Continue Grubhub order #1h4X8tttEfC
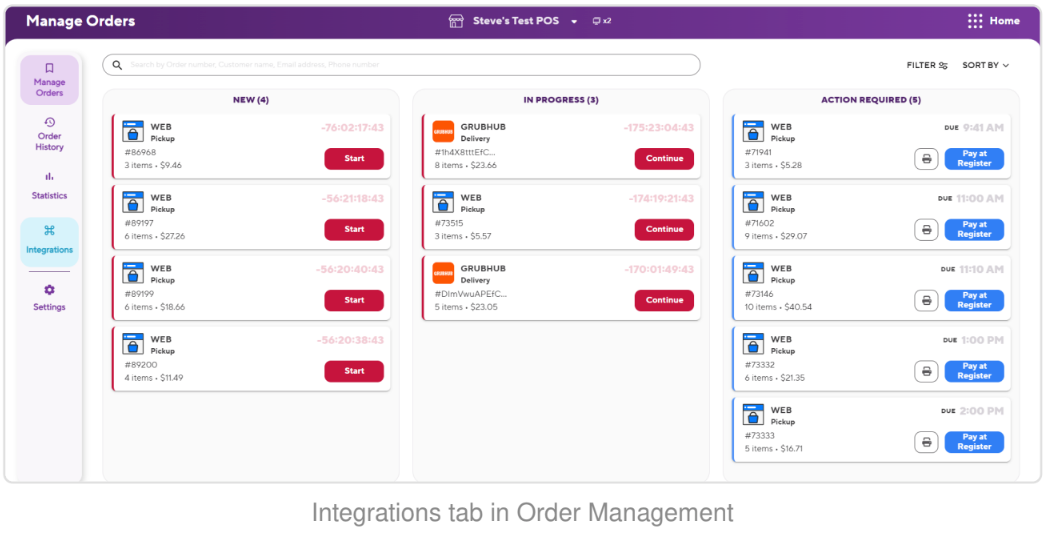 pos(664,159)
